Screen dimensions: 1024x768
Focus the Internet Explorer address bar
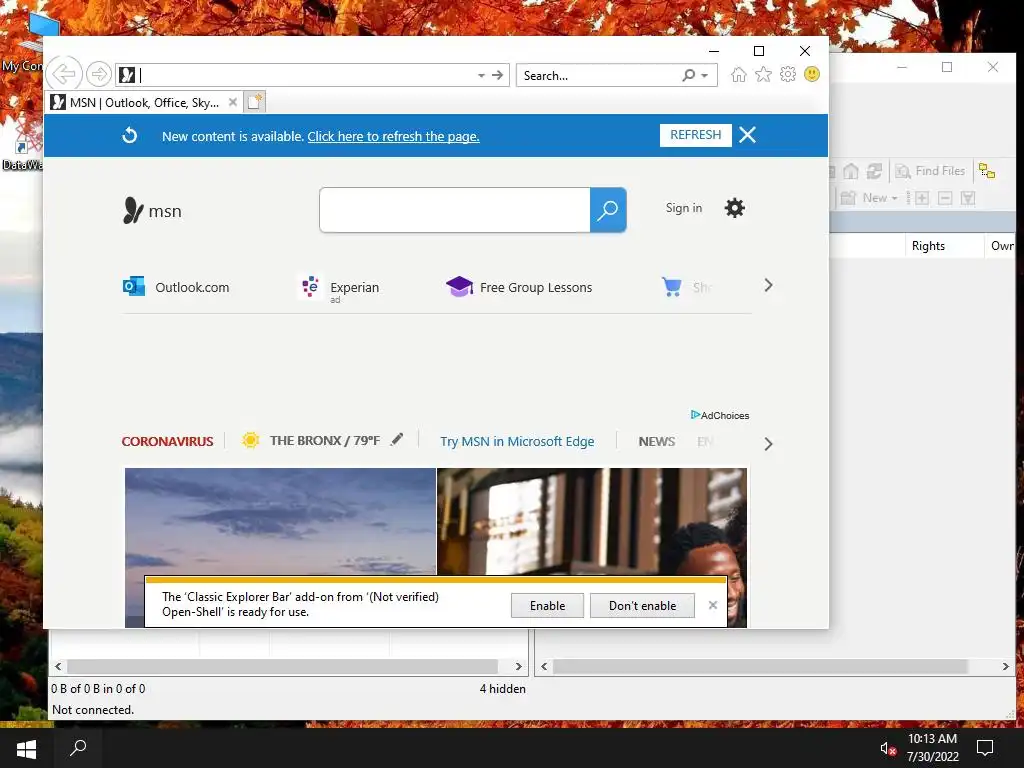point(296,75)
